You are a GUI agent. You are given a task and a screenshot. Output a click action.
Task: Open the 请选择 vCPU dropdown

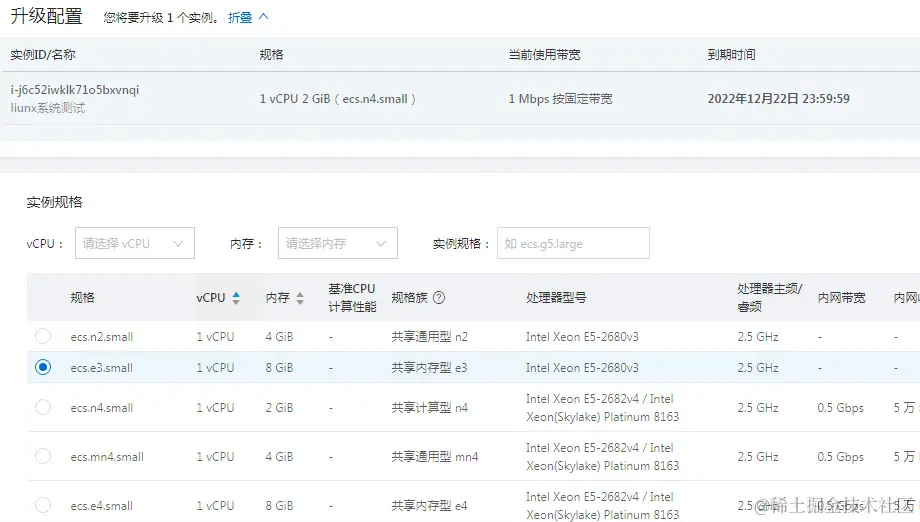coord(135,243)
